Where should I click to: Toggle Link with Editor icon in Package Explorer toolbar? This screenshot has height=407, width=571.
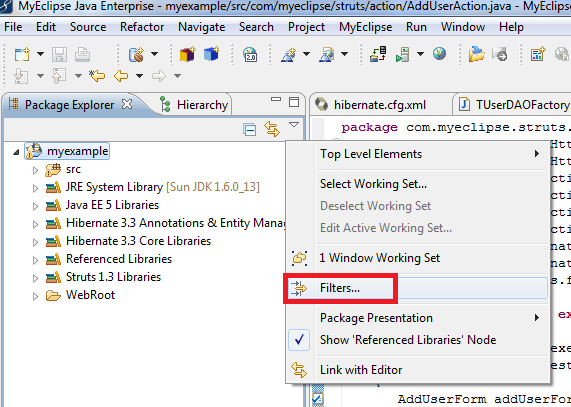click(272, 129)
